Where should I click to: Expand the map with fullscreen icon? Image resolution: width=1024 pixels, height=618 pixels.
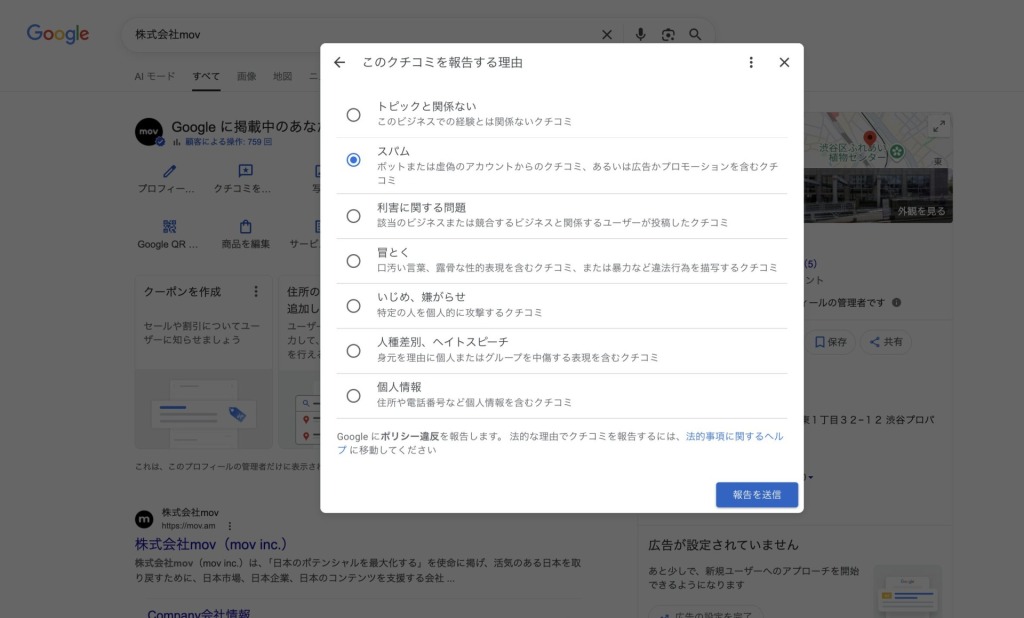(x=938, y=126)
